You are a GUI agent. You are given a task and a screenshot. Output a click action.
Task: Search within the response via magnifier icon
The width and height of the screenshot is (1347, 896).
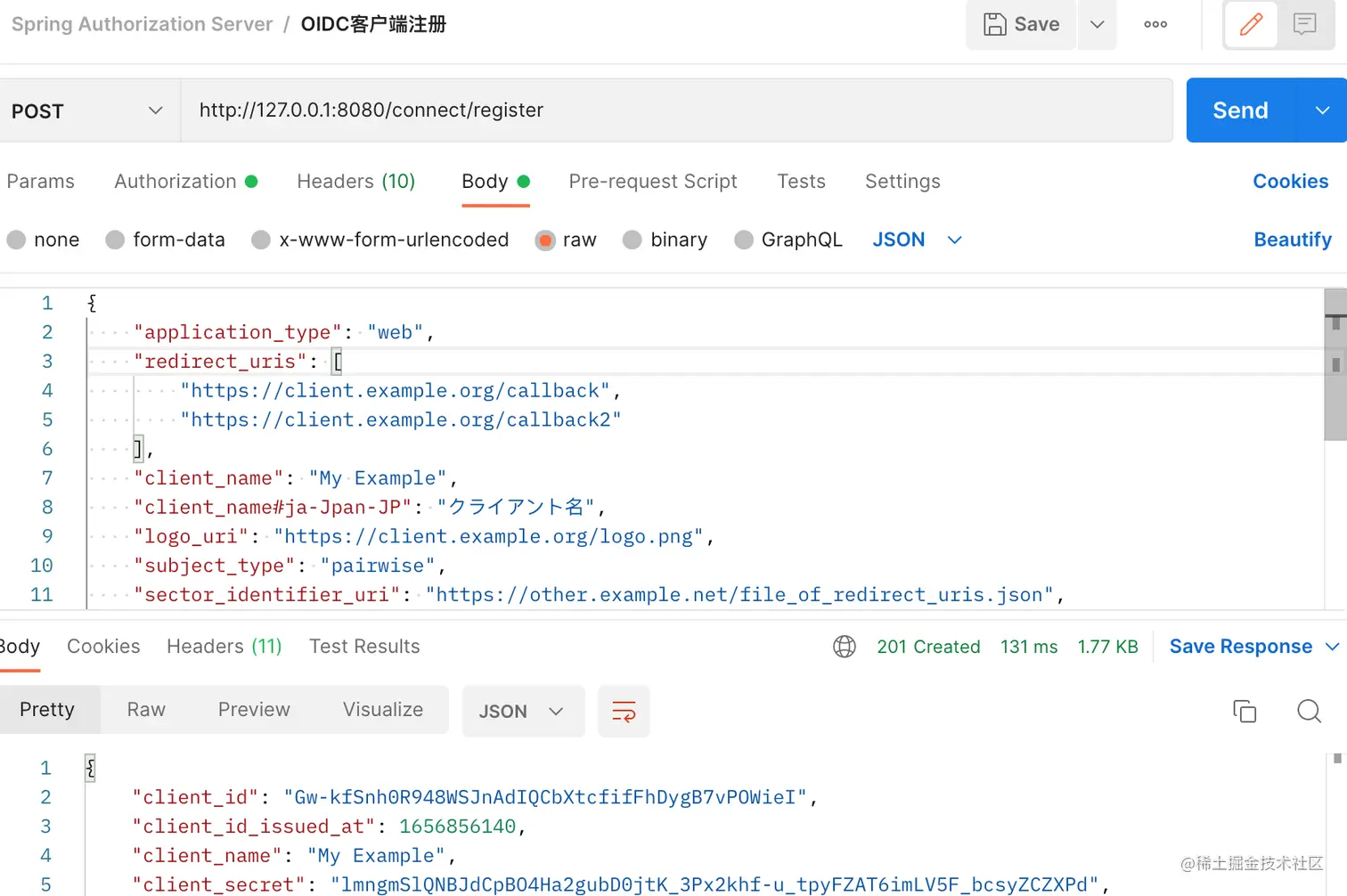[x=1309, y=711]
